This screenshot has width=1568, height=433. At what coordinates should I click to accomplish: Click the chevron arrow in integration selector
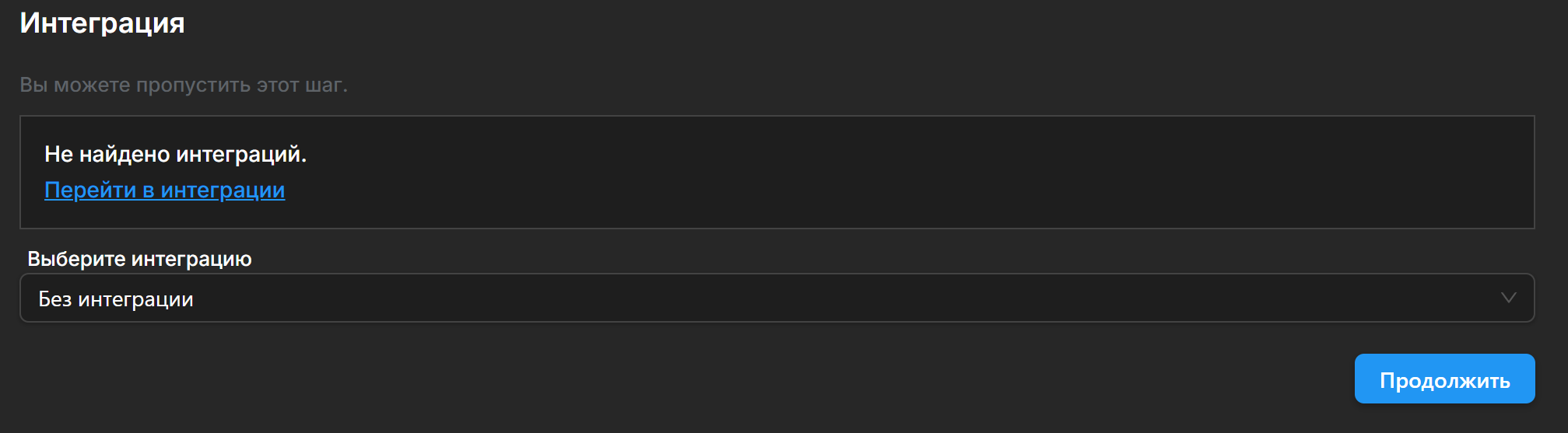(1508, 299)
